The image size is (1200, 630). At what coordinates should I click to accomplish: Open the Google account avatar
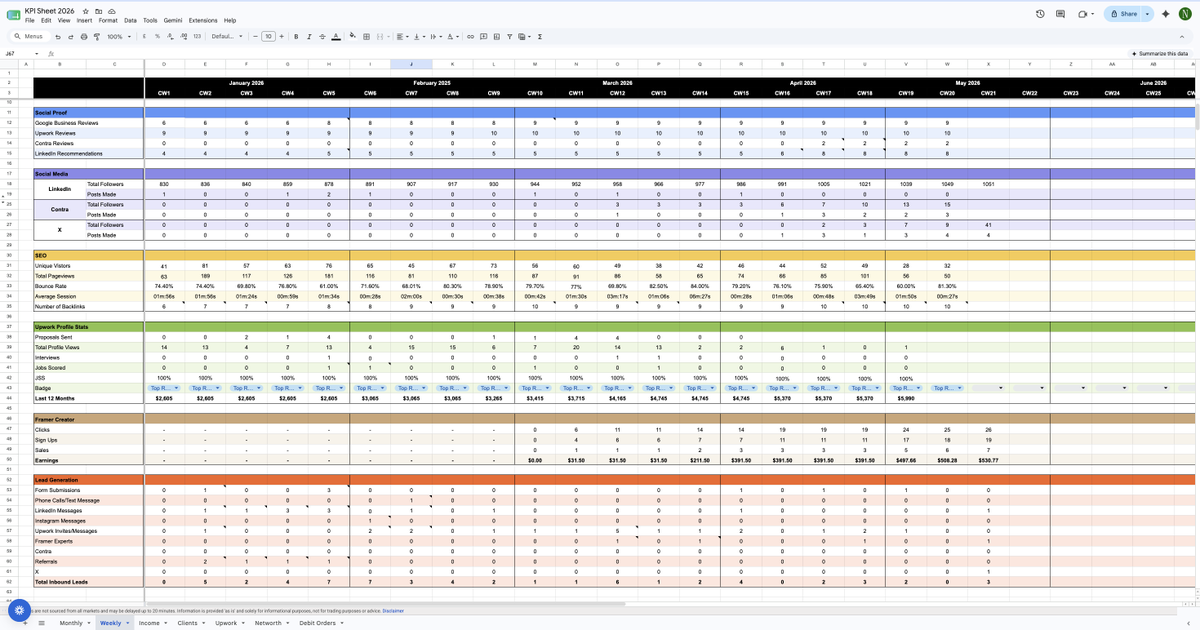(1185, 14)
